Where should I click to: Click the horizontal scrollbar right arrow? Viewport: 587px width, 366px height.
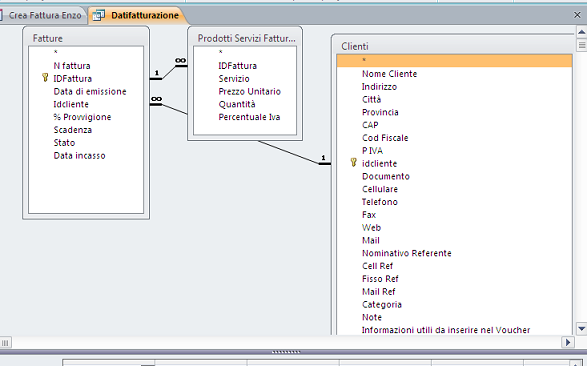pyautogui.click(x=568, y=342)
